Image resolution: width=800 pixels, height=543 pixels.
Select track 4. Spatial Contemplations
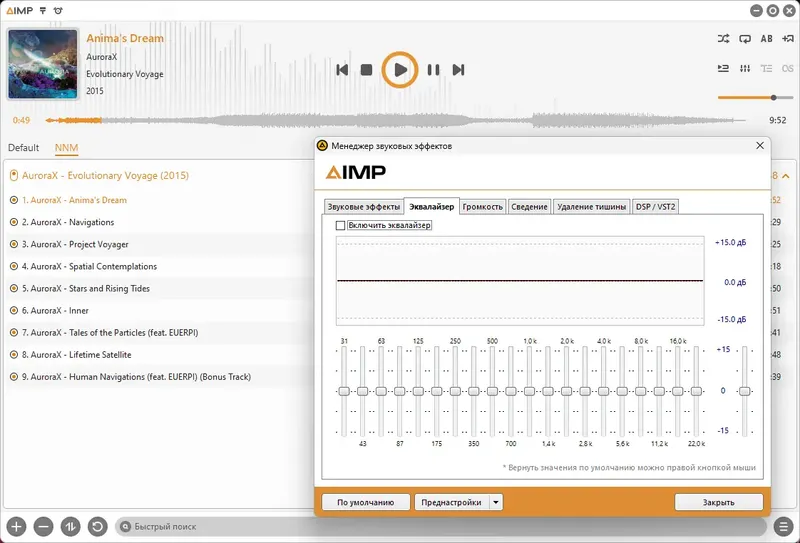click(x=158, y=266)
